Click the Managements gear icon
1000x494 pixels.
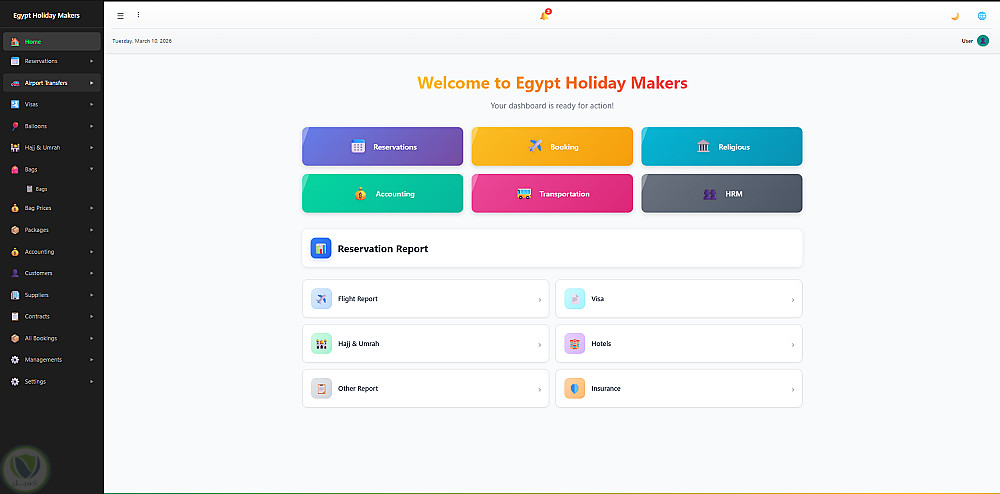[x=15, y=360]
